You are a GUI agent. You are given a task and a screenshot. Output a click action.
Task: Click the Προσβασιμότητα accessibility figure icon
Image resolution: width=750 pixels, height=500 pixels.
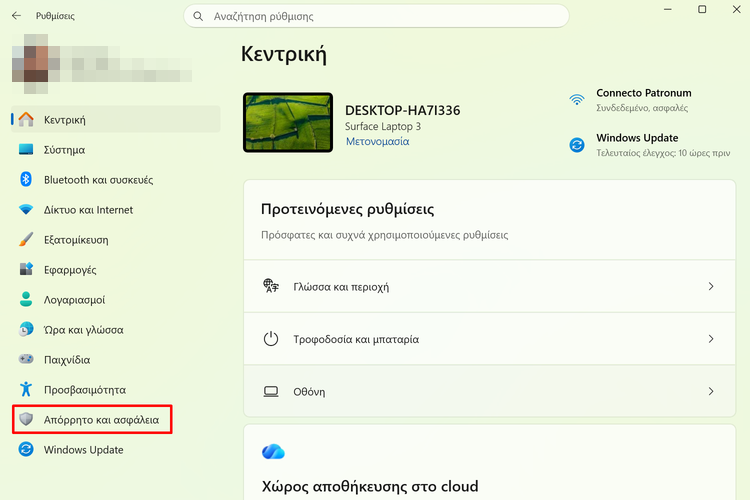[26, 389]
